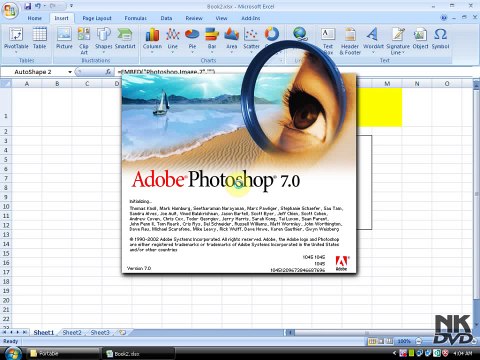Switch to the Home ribbon tab
Screen dimensions: 480x360
pyautogui.click(x=35, y=18)
